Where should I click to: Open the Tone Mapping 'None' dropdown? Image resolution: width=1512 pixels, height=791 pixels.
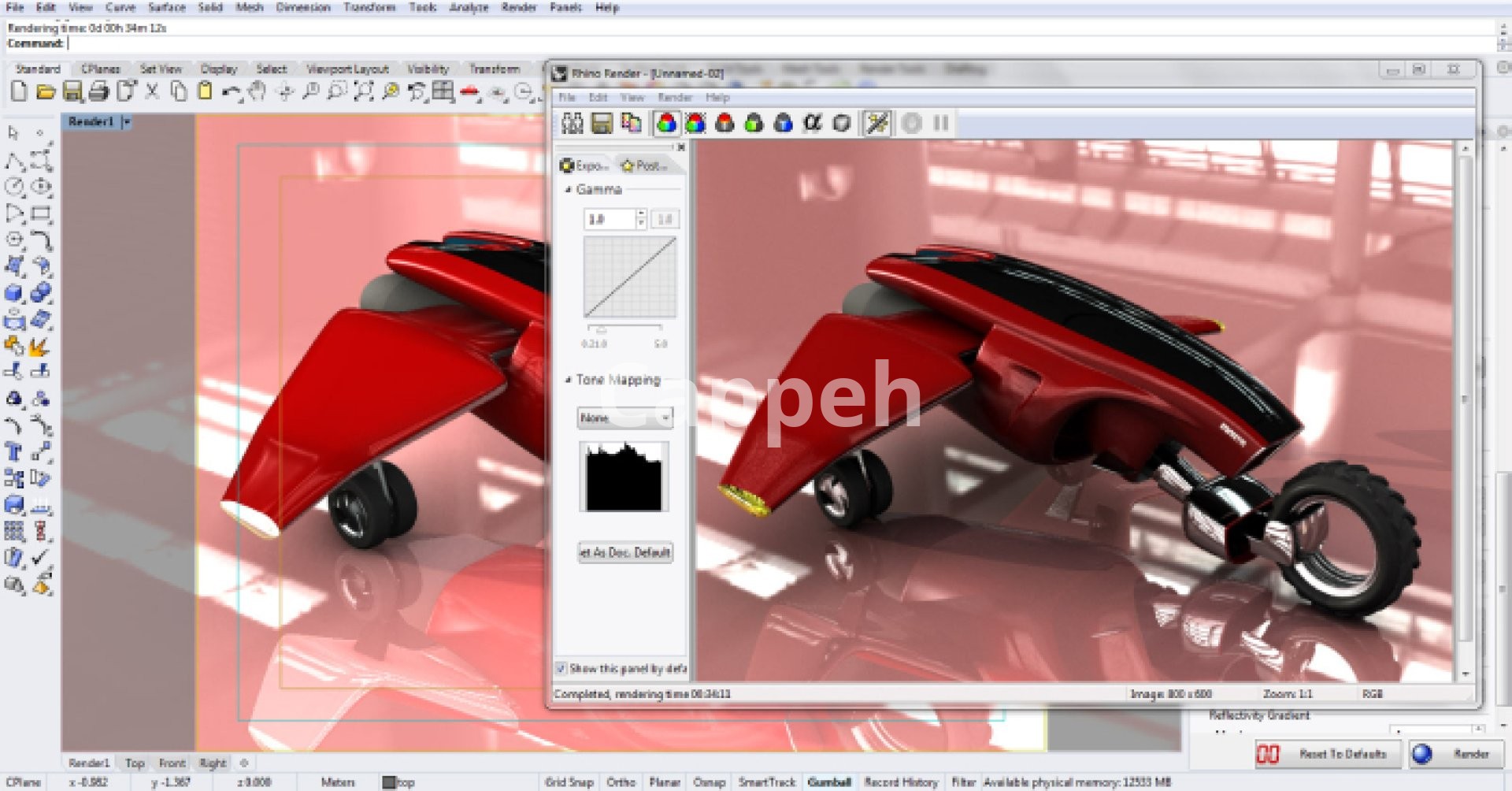(625, 418)
